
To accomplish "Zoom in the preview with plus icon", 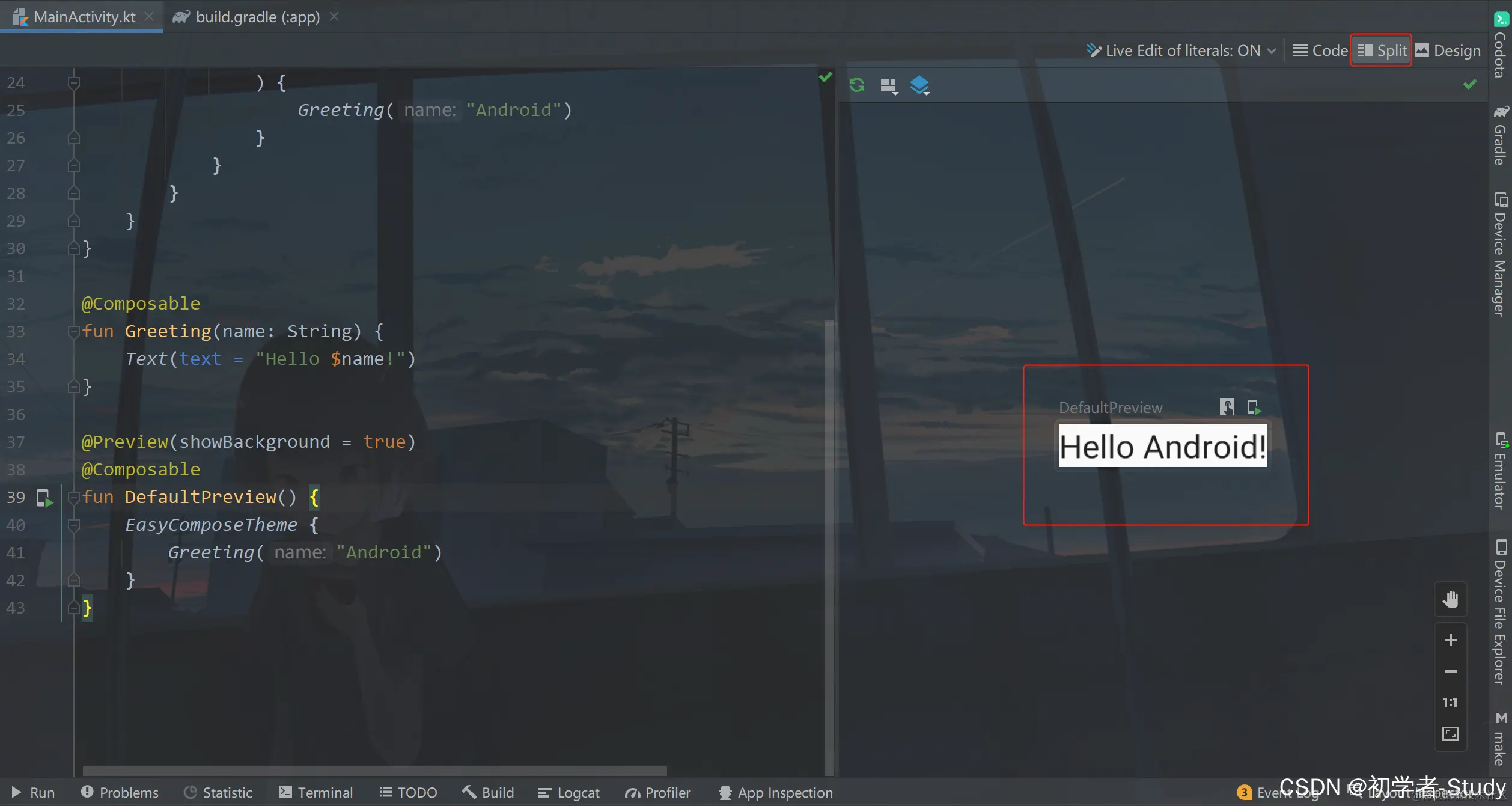I will tap(1450, 641).
